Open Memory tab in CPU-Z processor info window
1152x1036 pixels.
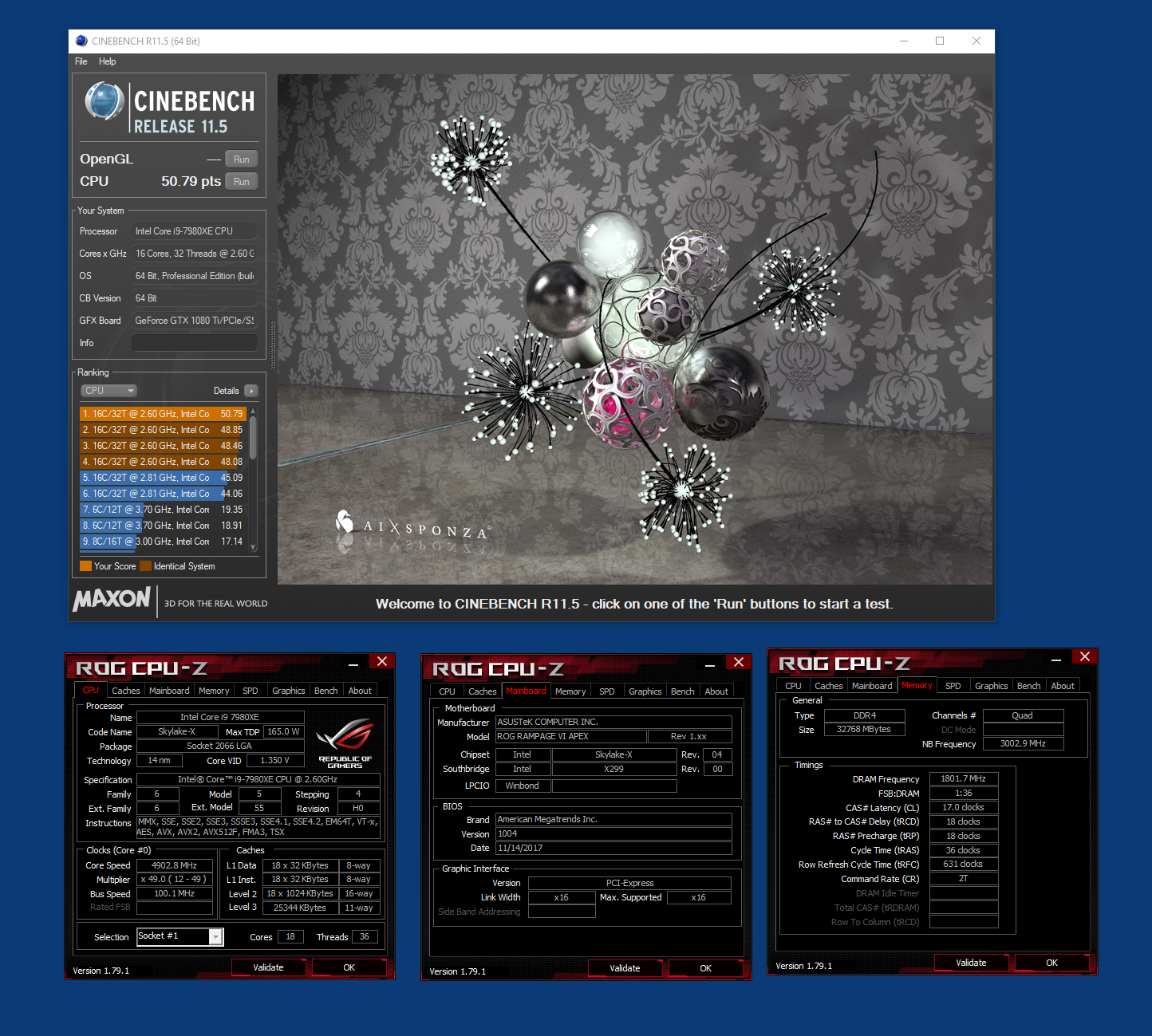coord(214,691)
